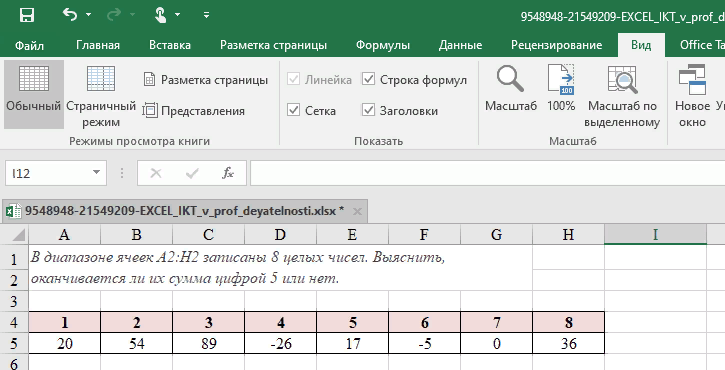Select column D header

(281, 235)
